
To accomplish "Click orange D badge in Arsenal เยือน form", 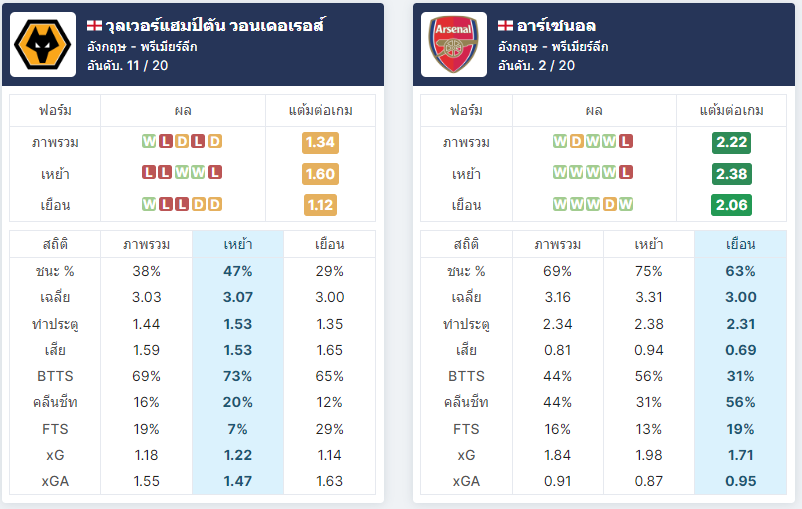I will click(x=609, y=204).
